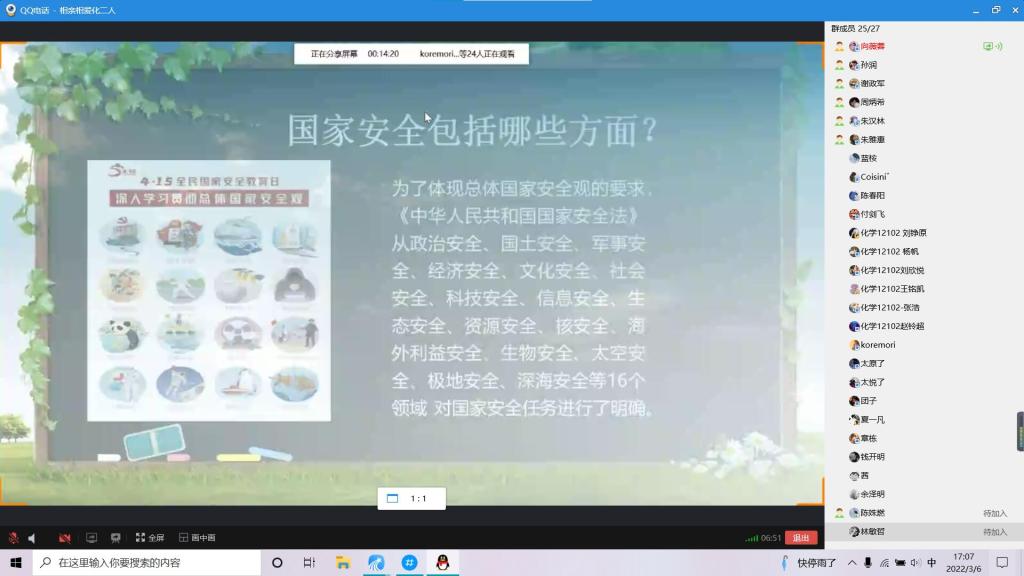The image size is (1024, 576).
Task: Select member koremori in list
Action: [x=878, y=345]
